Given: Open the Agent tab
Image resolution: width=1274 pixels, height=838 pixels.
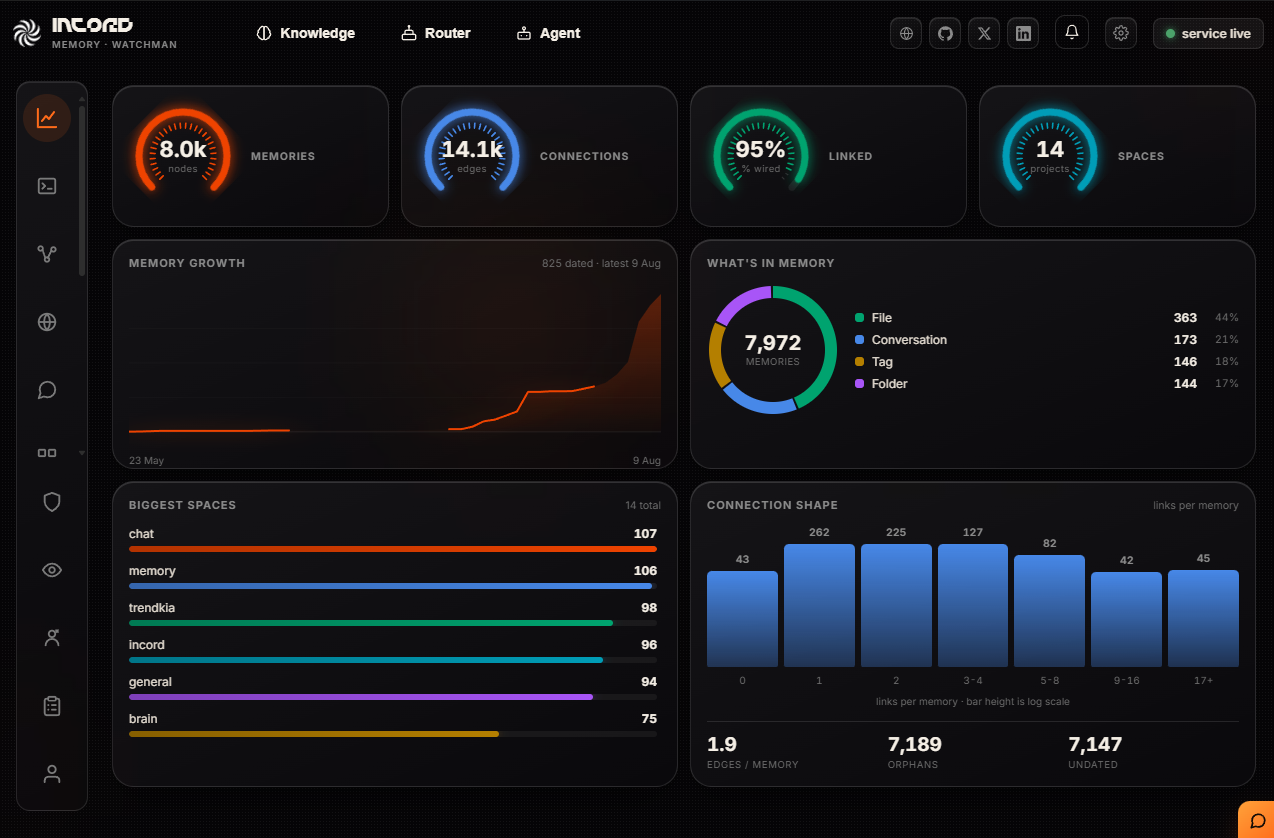Looking at the screenshot, I should click(x=549, y=33).
